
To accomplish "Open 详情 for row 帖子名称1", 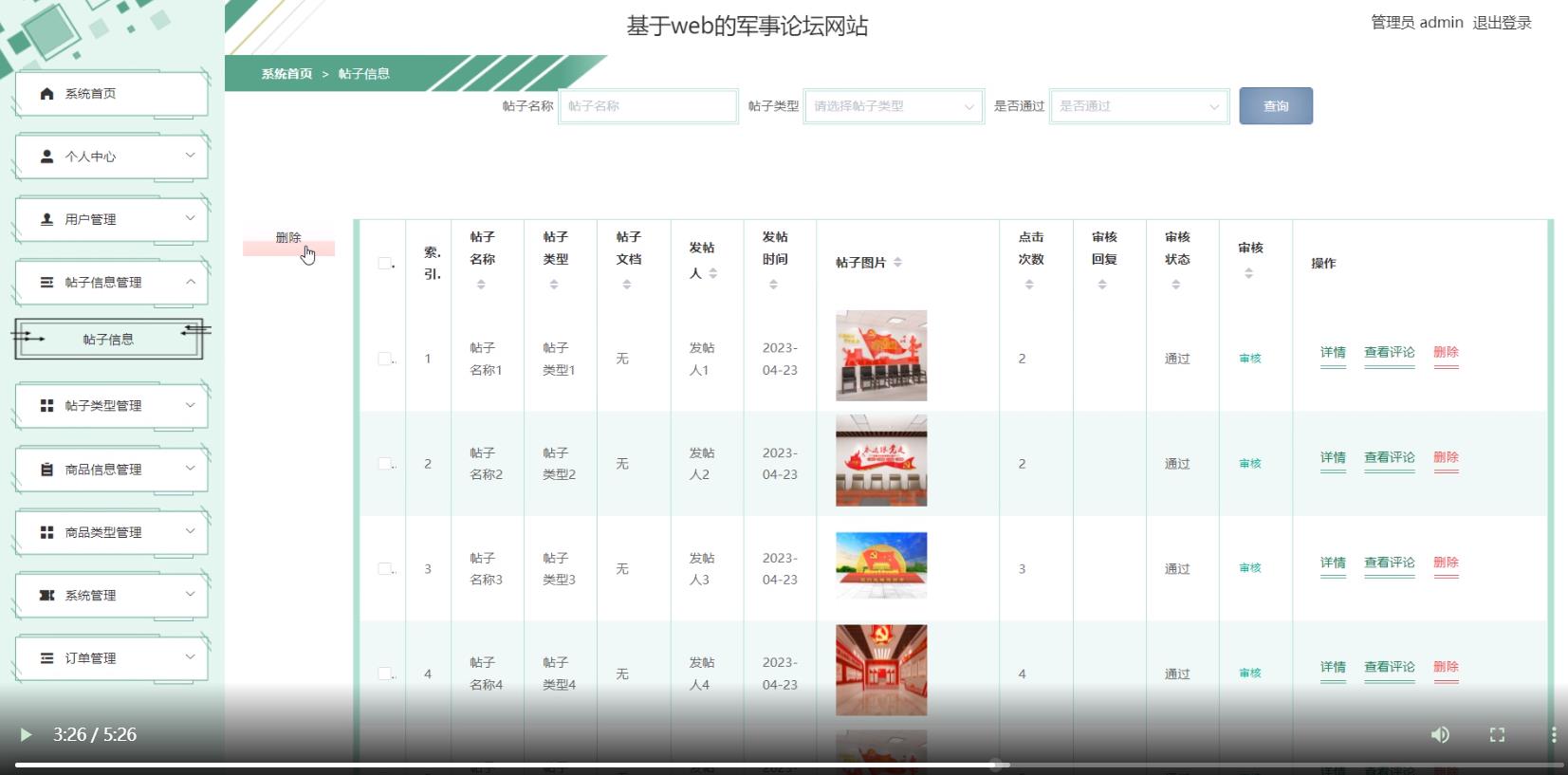I will pos(1333,352).
